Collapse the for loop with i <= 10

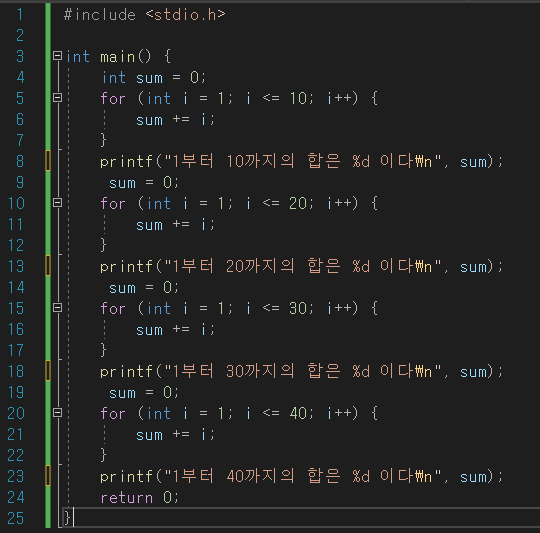click(x=58, y=98)
